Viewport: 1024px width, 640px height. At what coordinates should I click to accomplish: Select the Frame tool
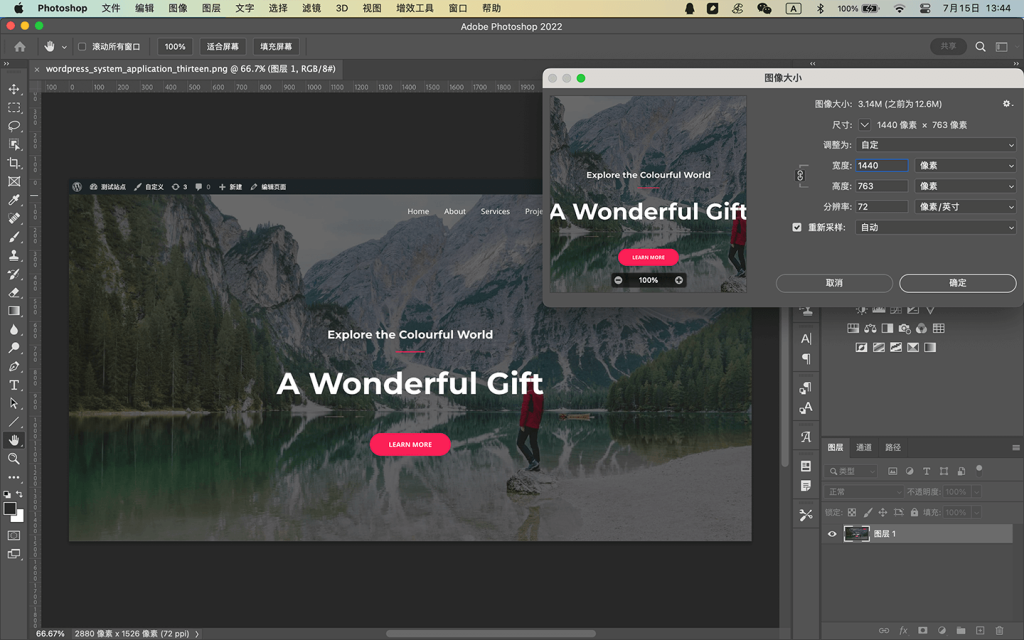[x=14, y=182]
